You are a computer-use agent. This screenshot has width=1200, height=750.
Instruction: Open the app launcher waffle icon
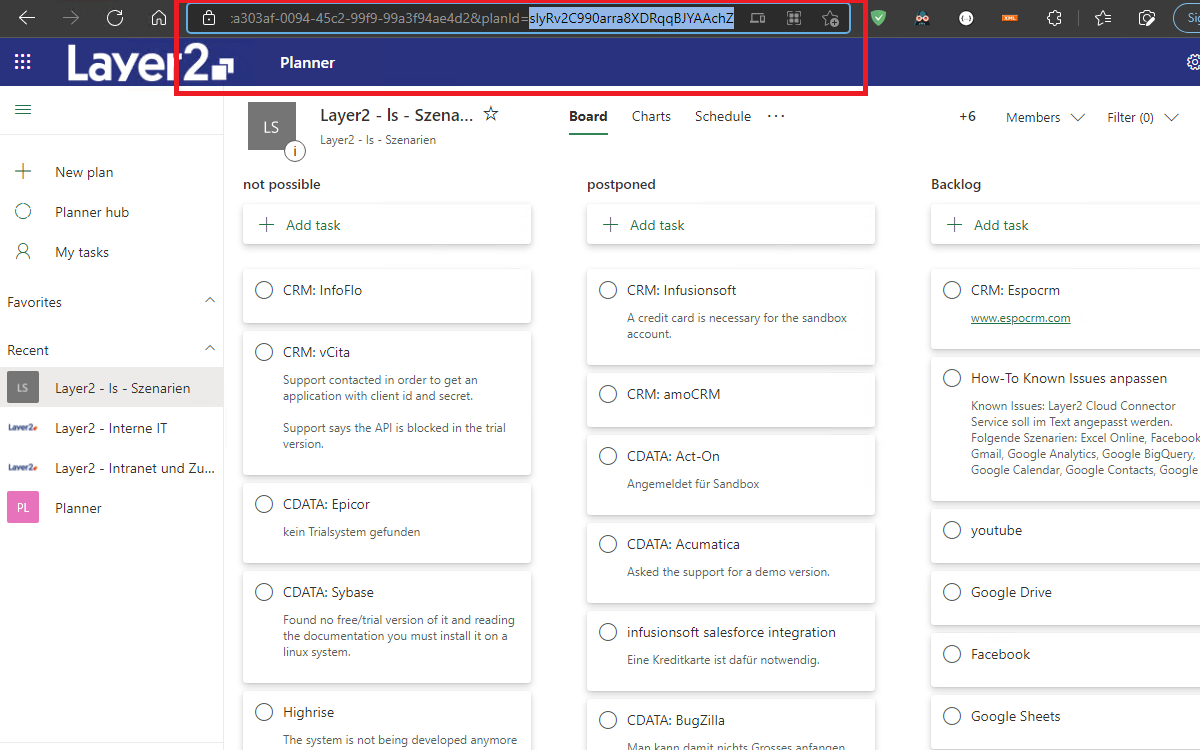22,63
